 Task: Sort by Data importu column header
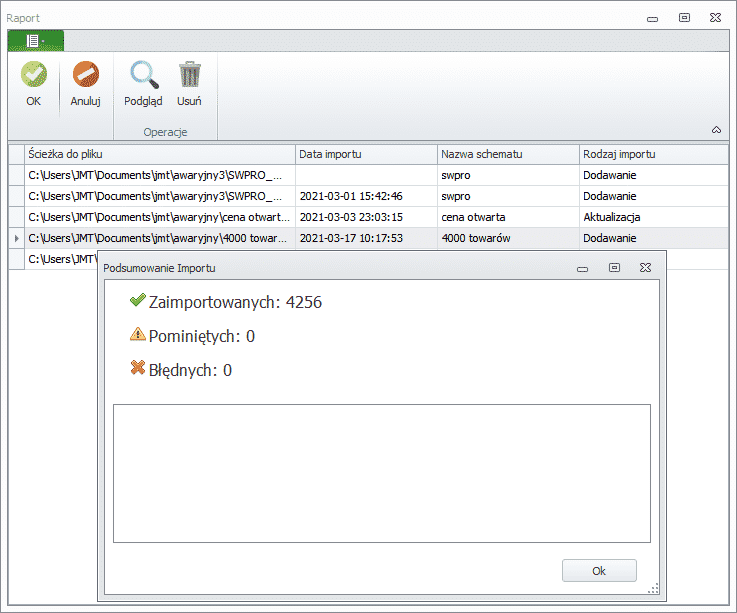(x=366, y=154)
